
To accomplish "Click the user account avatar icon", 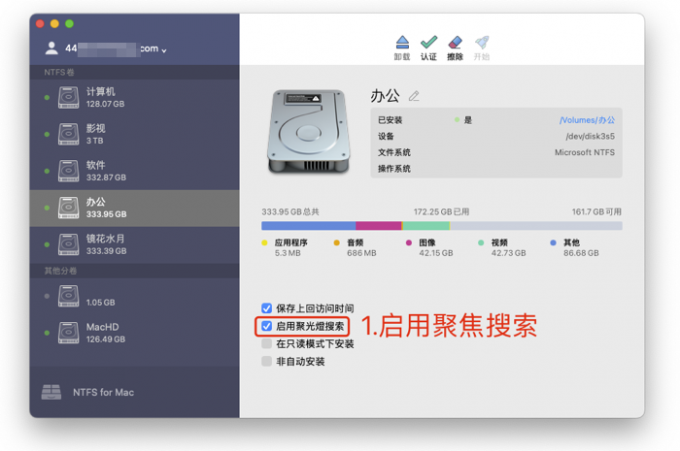I will pyautogui.click(x=52, y=48).
